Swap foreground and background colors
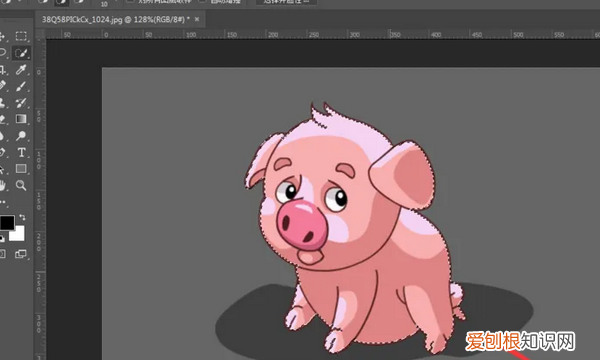Viewport: 600px width, 360px height. pyautogui.click(x=22, y=218)
